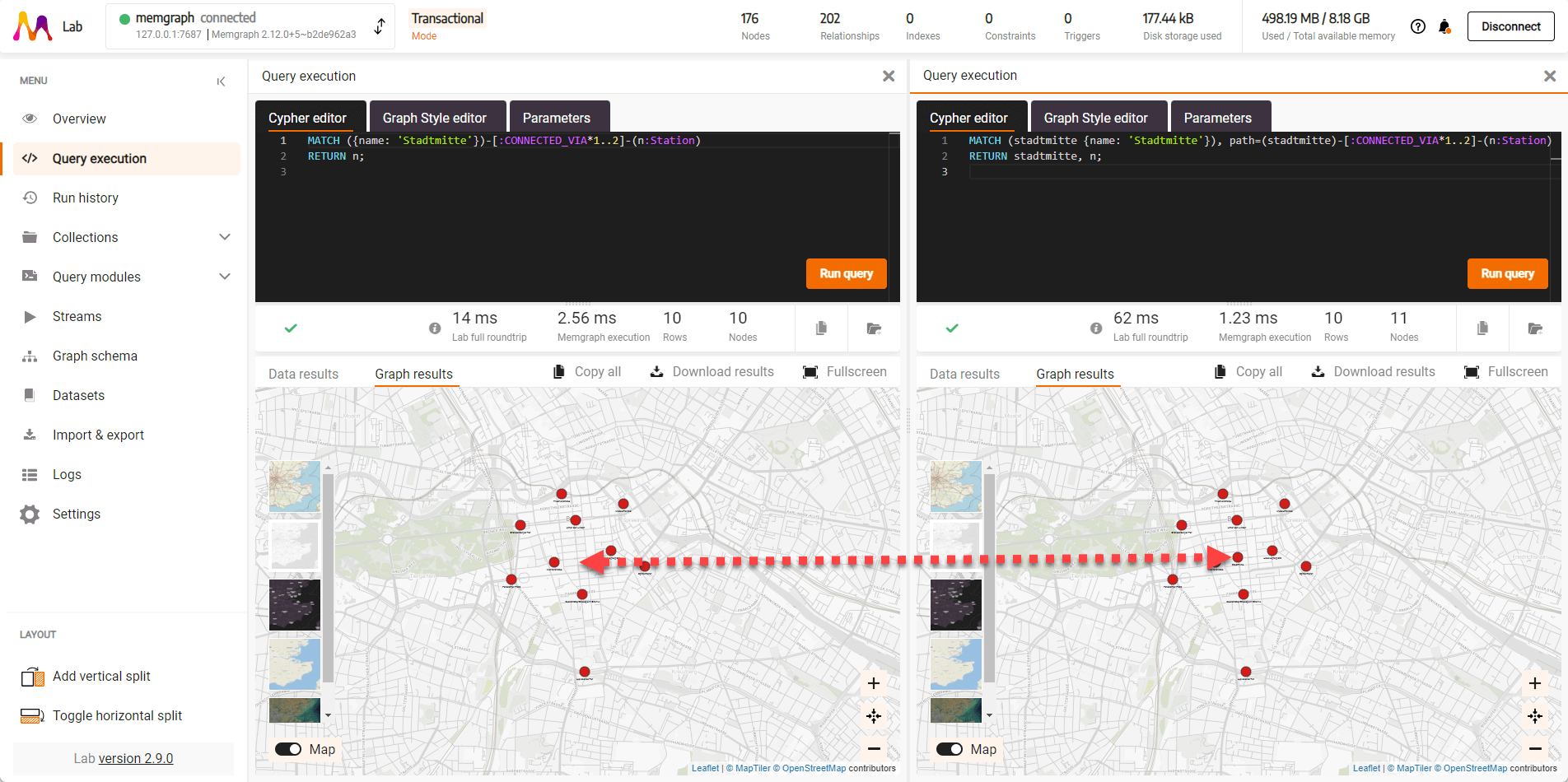Click copy icon in left query stats

[x=821, y=328]
